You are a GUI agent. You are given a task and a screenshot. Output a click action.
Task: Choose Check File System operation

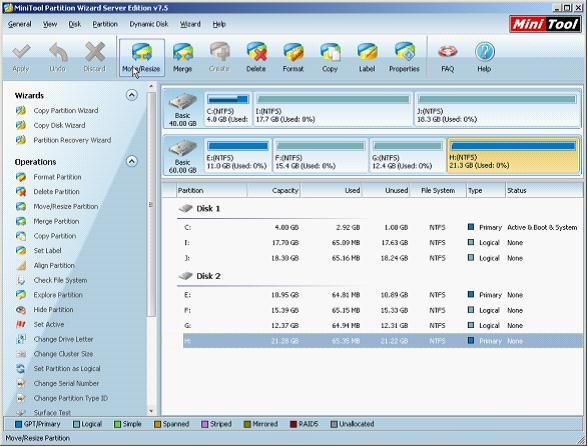(x=52, y=280)
